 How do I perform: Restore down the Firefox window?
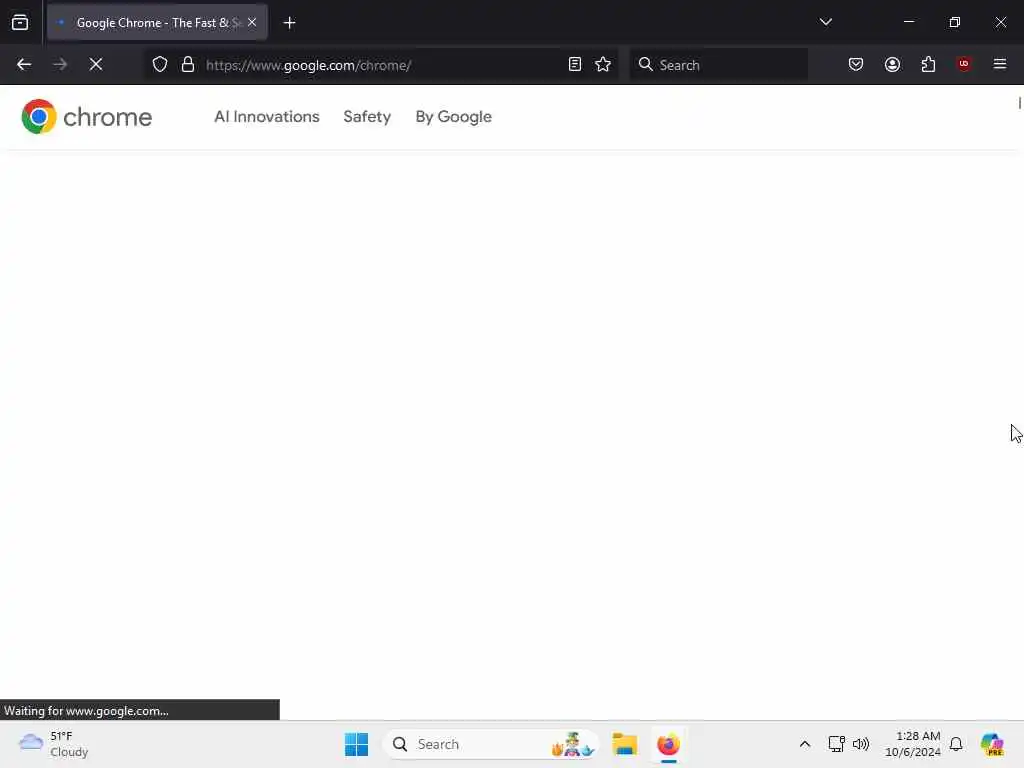pos(955,22)
